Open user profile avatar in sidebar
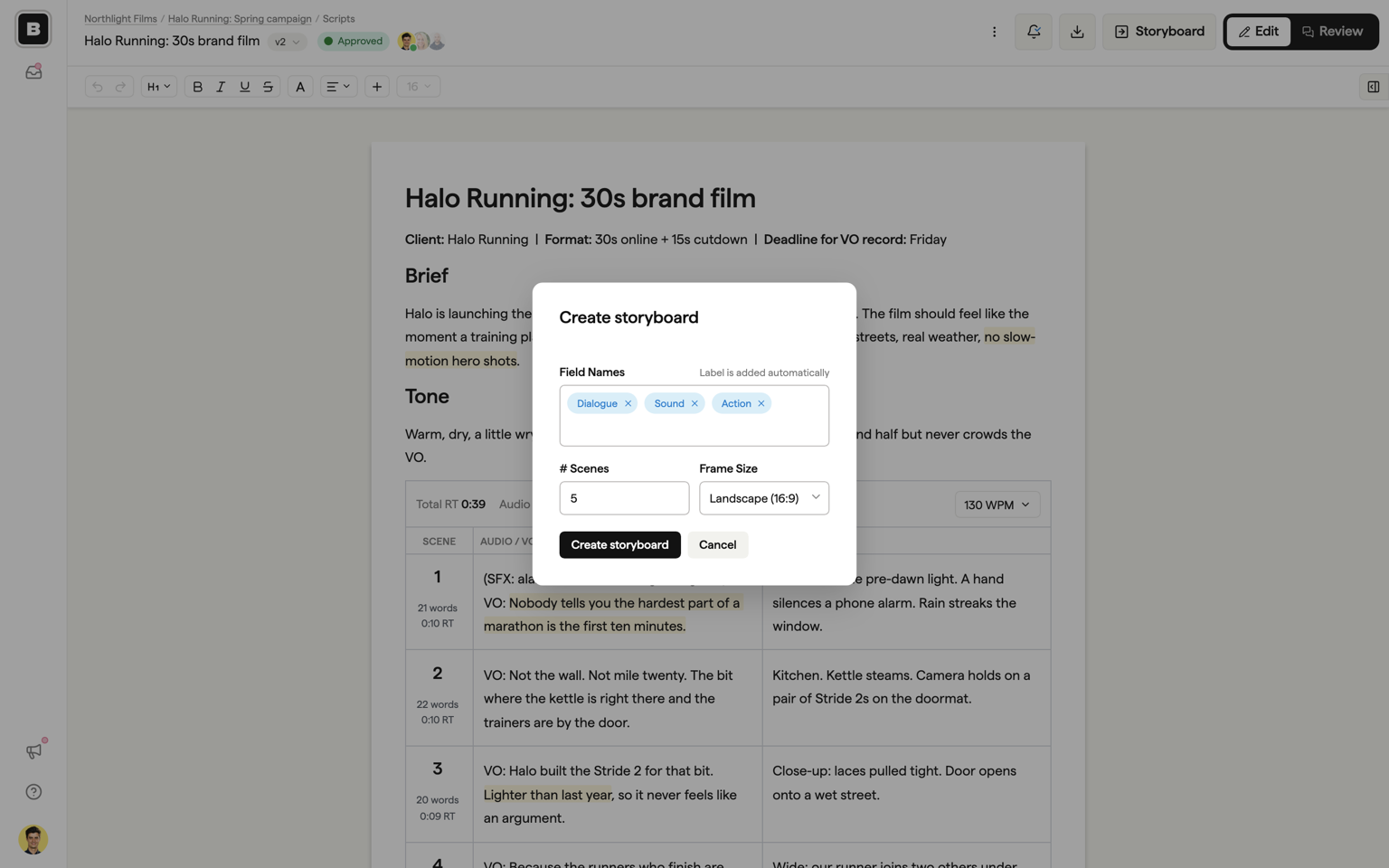The height and width of the screenshot is (868, 1389). coord(33,839)
